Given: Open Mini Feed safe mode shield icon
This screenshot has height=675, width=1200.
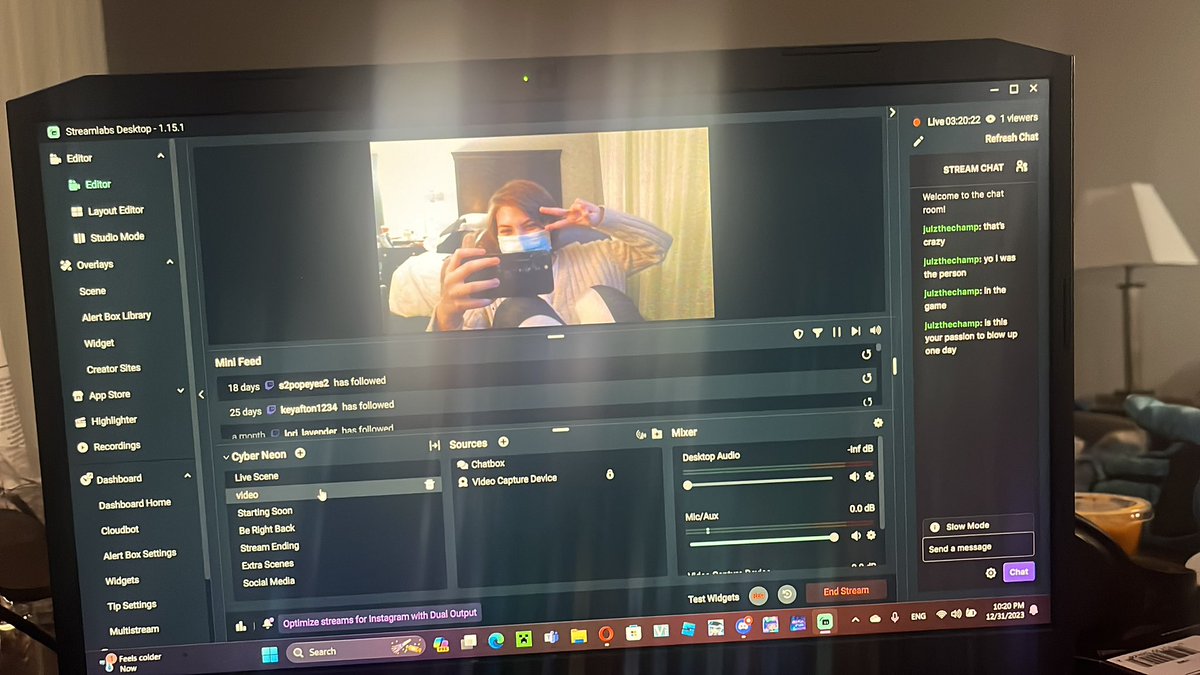Looking at the screenshot, I should [x=798, y=333].
